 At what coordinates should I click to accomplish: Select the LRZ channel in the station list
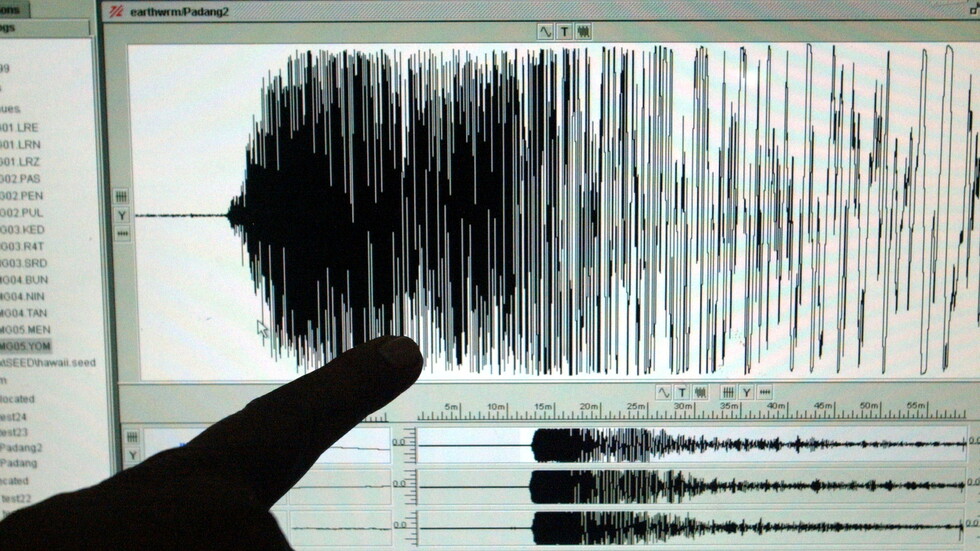[x=20, y=161]
